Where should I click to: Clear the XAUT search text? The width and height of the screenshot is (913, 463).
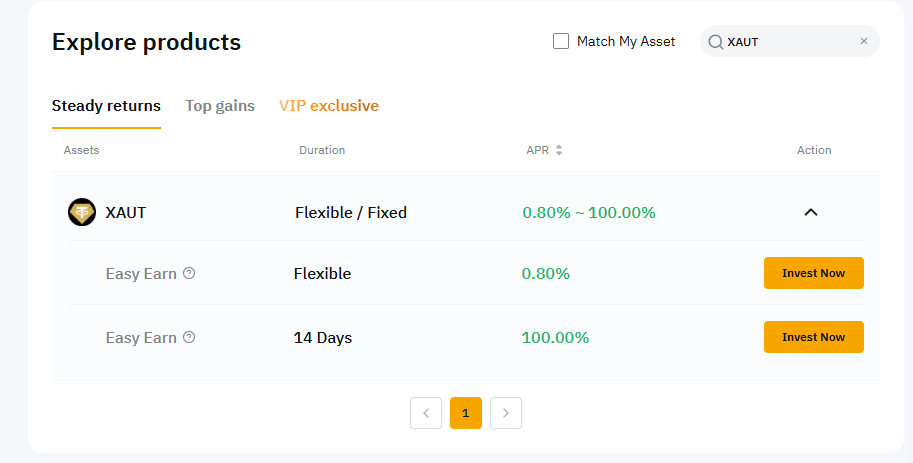coord(864,42)
